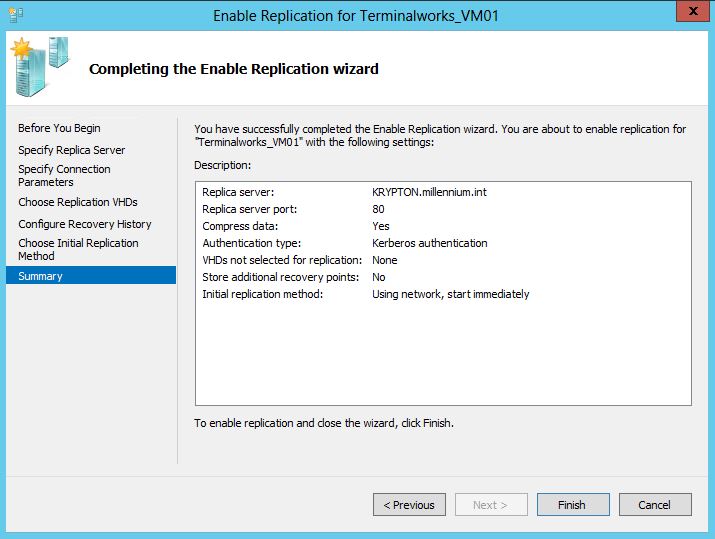The height and width of the screenshot is (539, 715).
Task: Click the replication servers header icon
Action: 40,67
